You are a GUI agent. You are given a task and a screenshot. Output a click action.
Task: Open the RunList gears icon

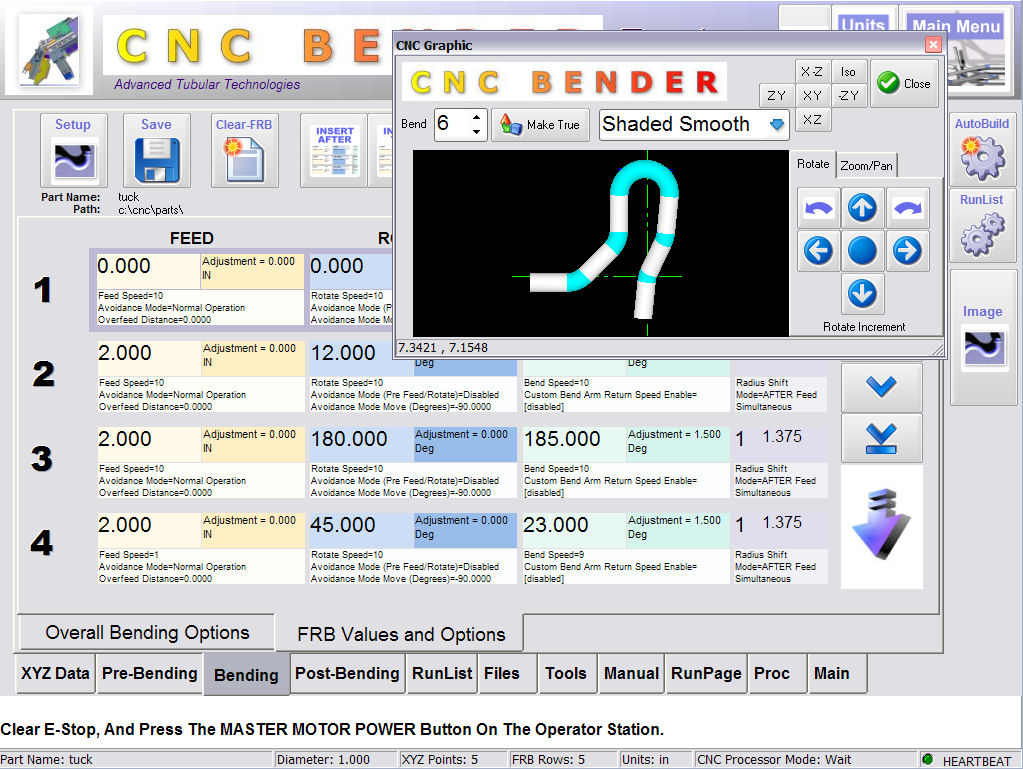(981, 225)
